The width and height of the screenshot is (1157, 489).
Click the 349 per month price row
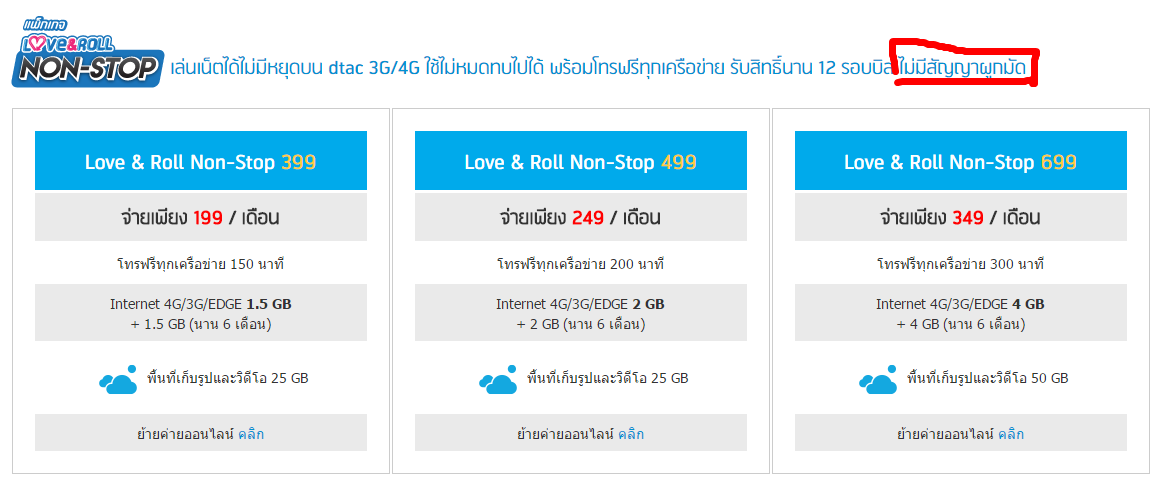pos(961,217)
